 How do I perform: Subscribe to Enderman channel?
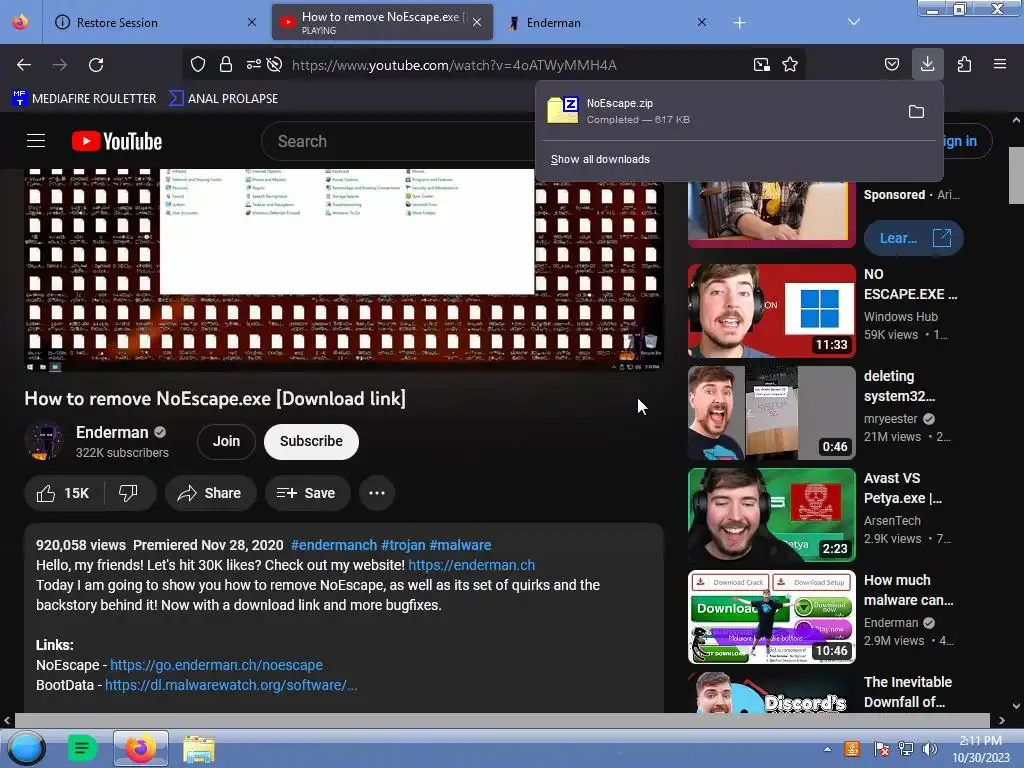312,441
